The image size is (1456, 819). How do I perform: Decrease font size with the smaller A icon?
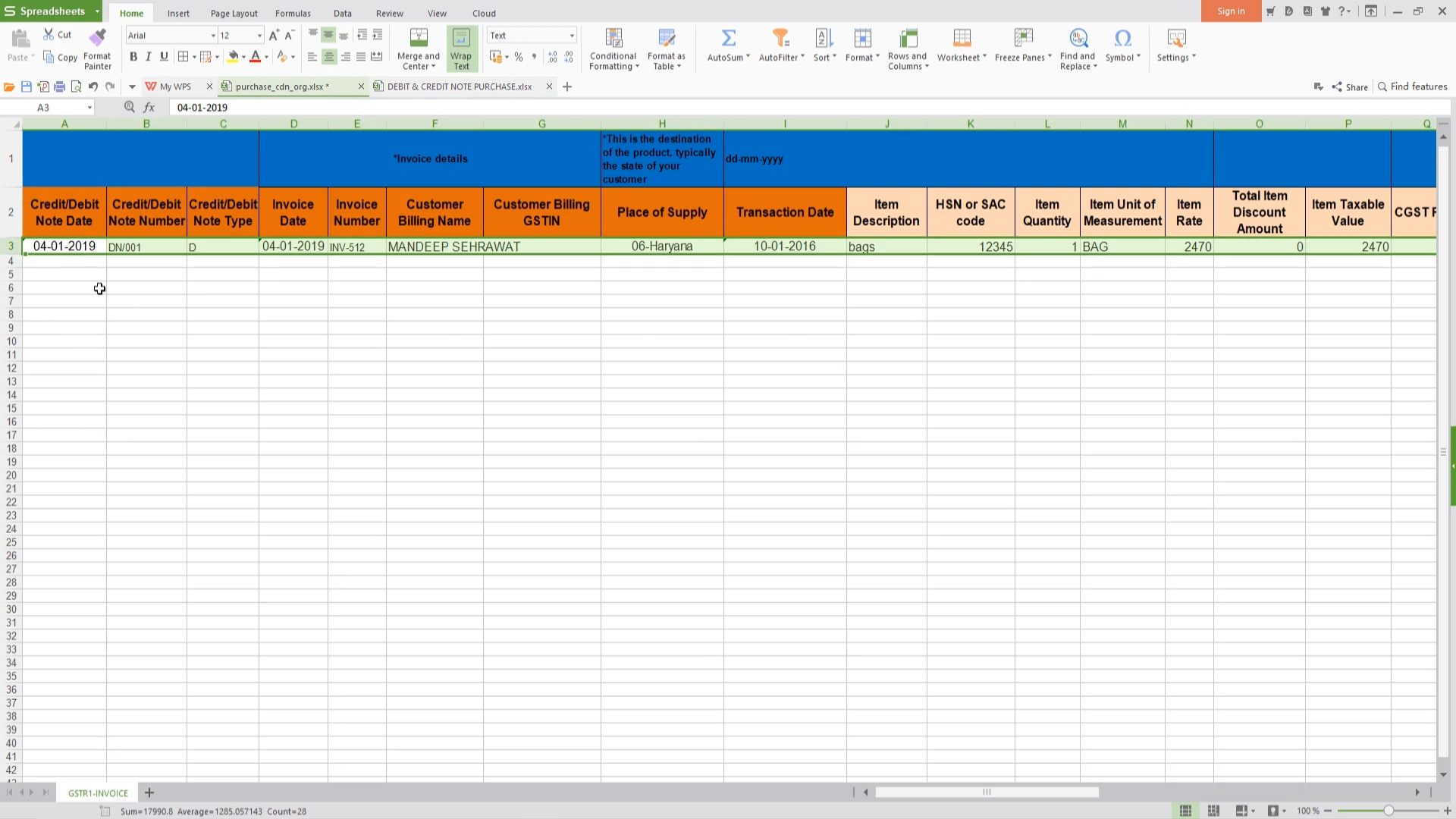coord(289,35)
